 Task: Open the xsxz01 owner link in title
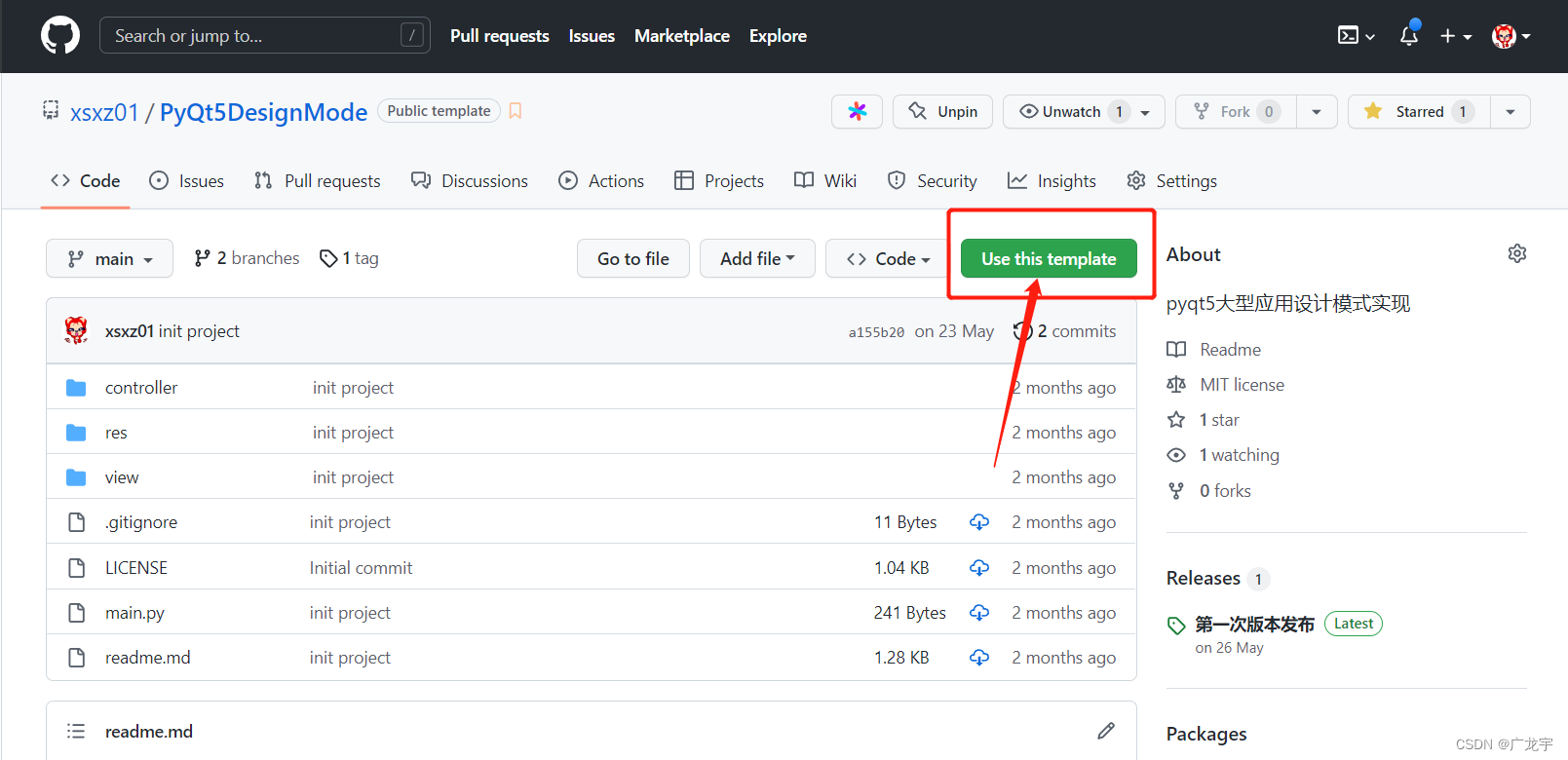(x=104, y=112)
